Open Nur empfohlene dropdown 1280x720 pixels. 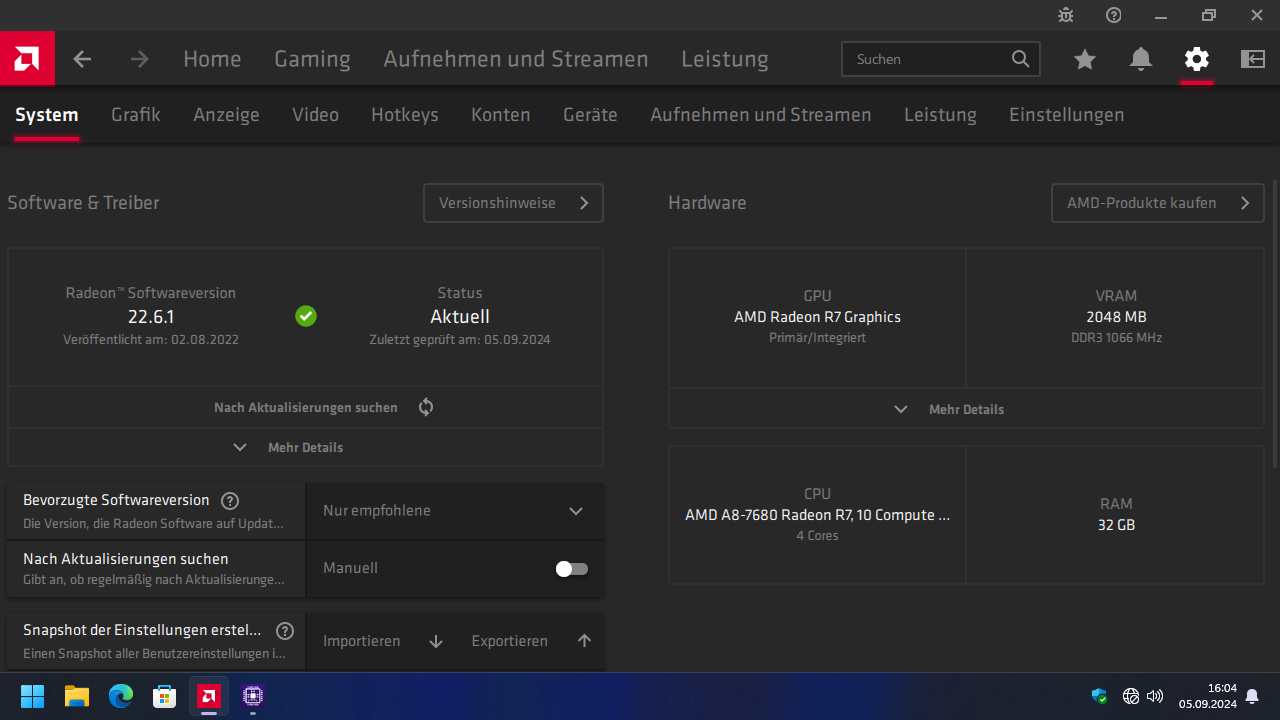pos(454,511)
